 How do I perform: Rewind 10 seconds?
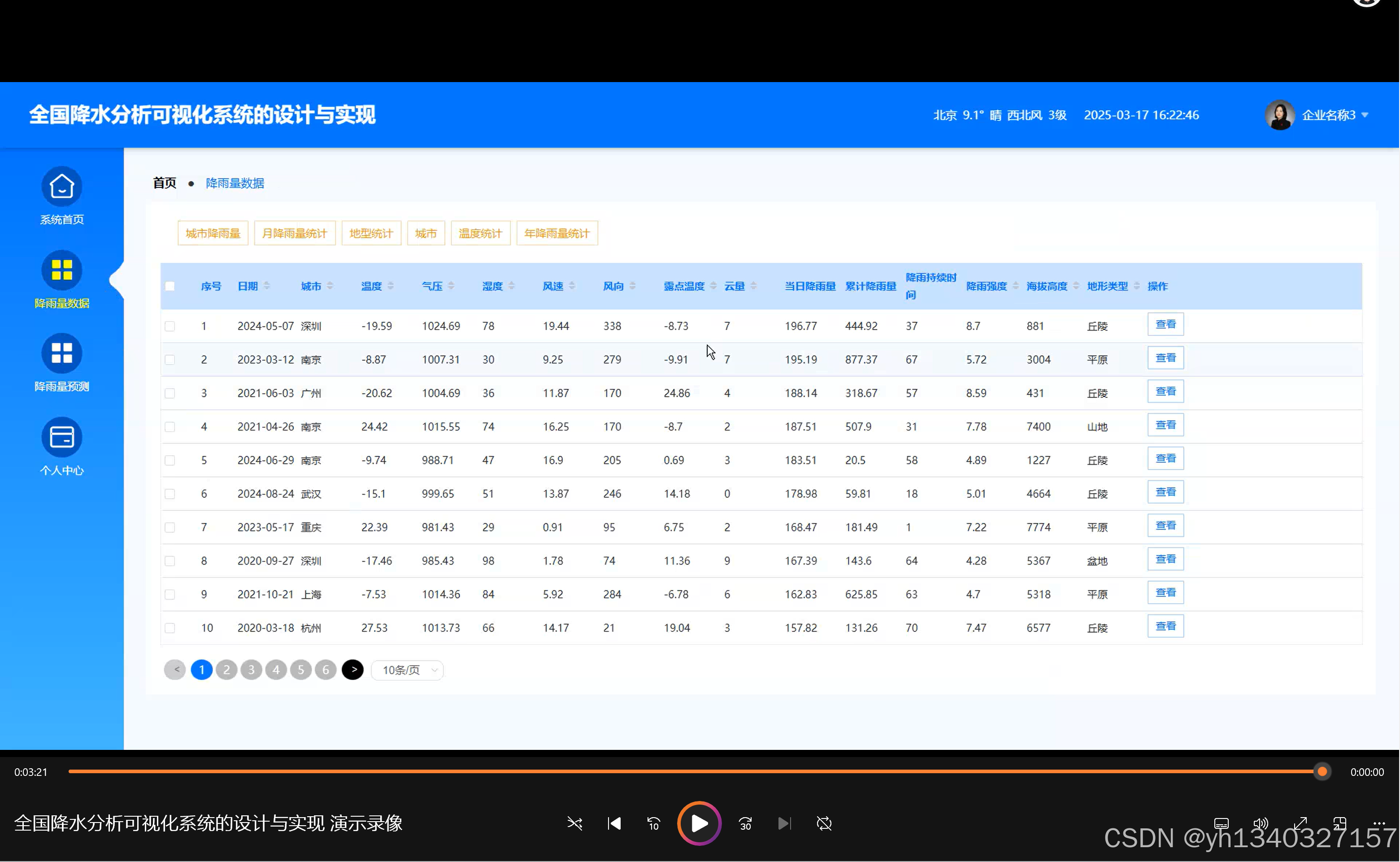pos(653,823)
